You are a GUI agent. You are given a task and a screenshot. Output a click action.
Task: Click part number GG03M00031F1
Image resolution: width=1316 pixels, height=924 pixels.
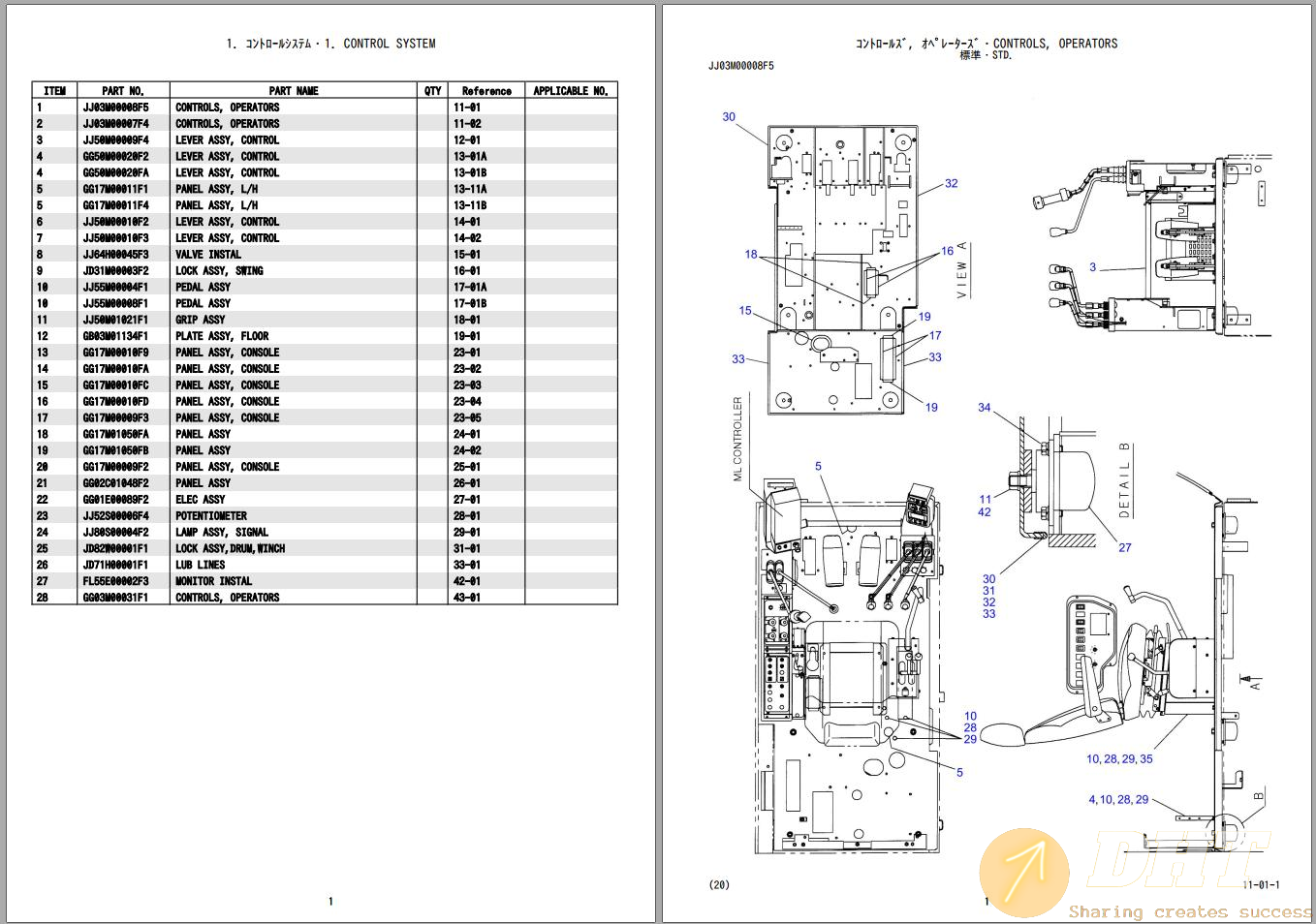(115, 598)
